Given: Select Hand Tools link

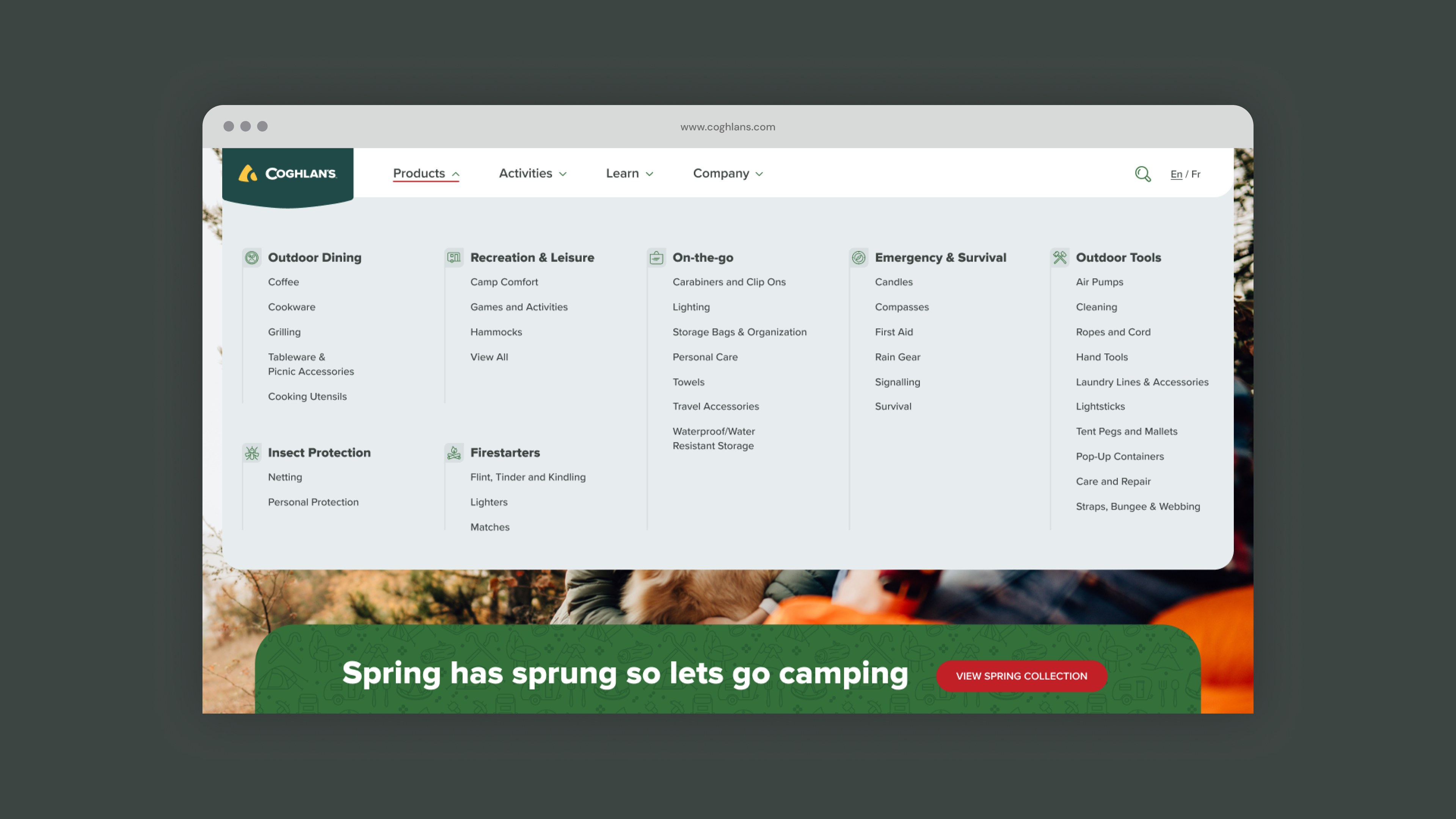Looking at the screenshot, I should click(1101, 357).
